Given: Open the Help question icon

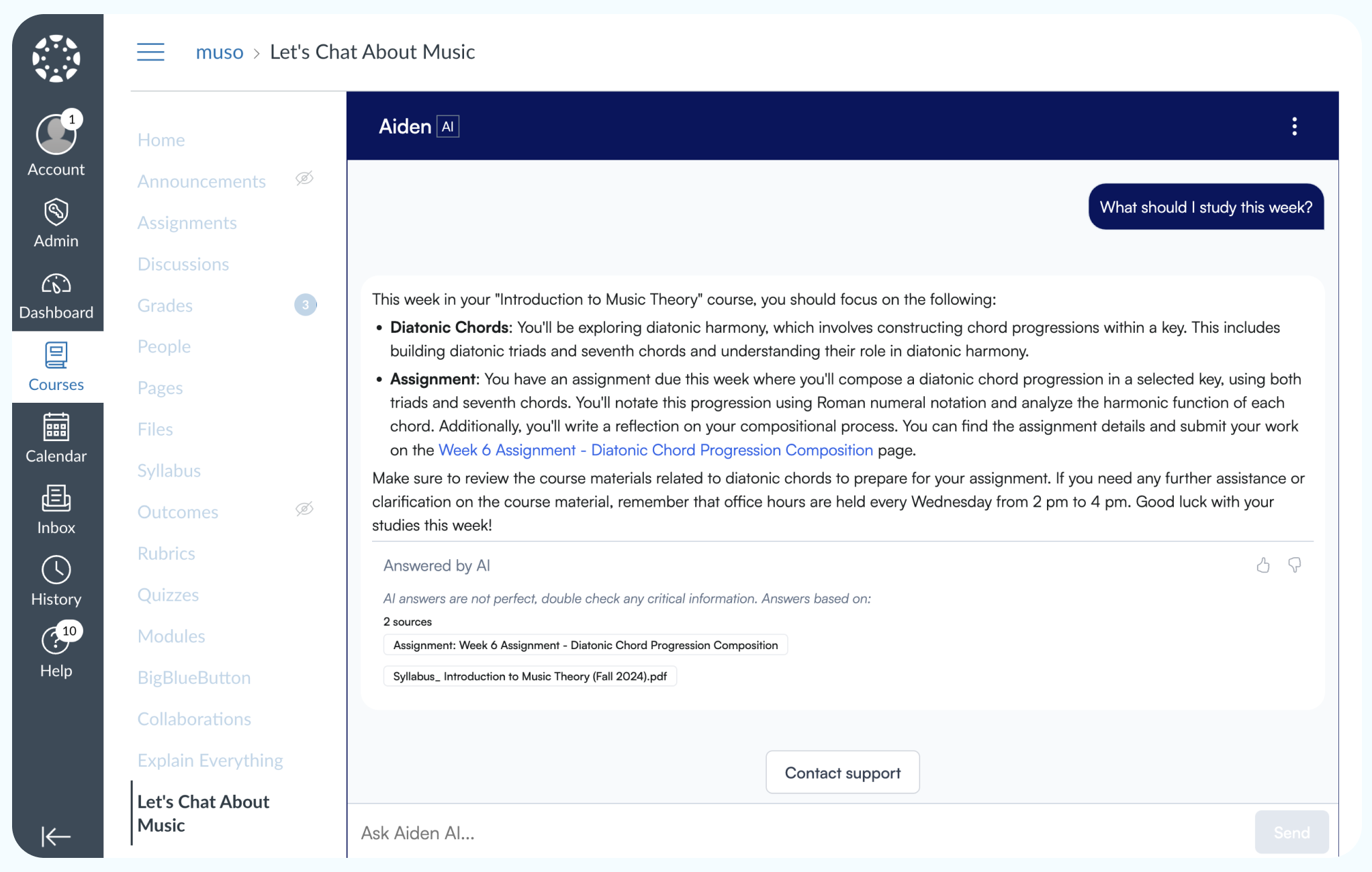Looking at the screenshot, I should [x=55, y=641].
